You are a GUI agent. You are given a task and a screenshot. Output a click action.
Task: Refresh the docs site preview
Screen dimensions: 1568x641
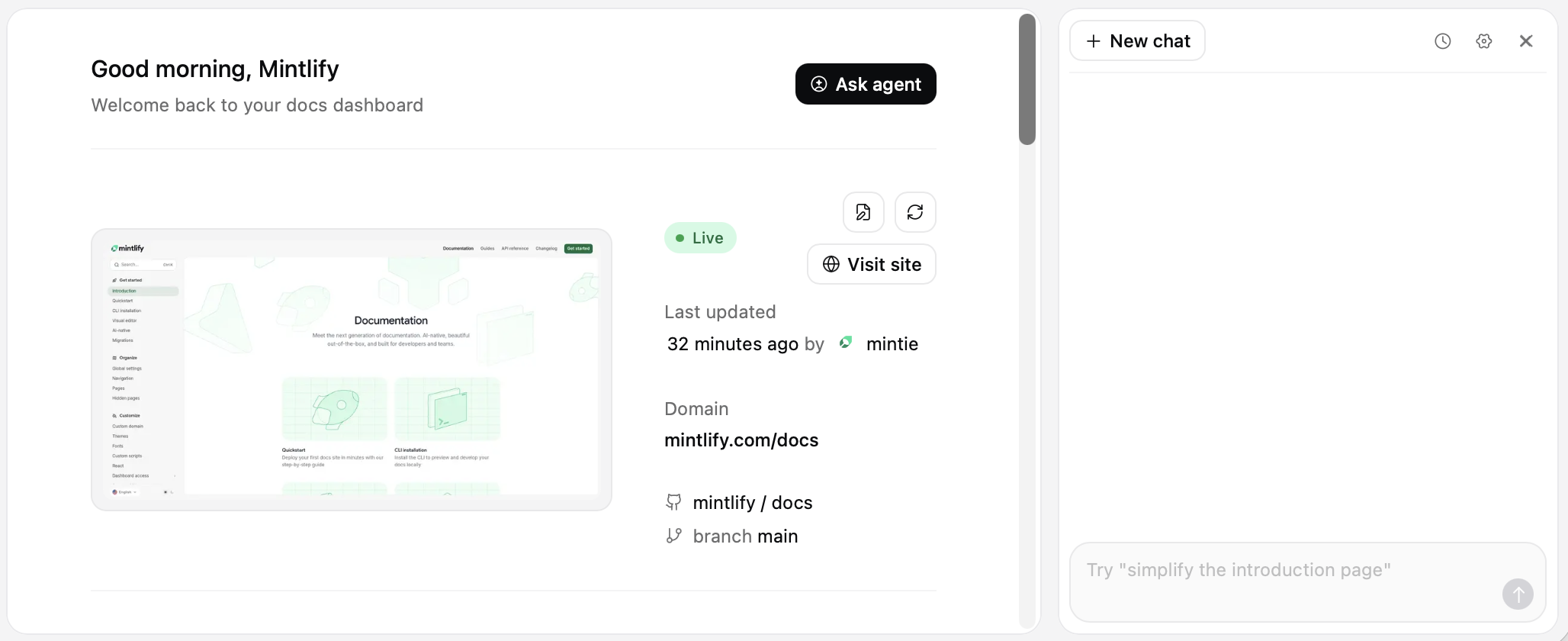point(914,212)
